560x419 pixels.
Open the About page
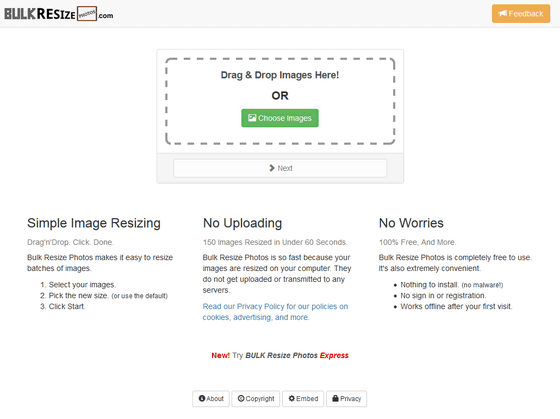[211, 399]
